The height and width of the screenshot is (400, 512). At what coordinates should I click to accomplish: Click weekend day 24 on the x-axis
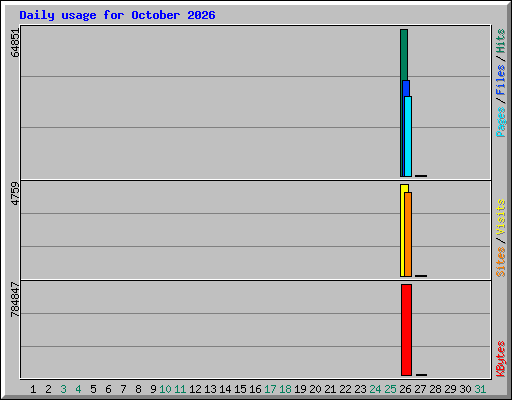(x=375, y=389)
